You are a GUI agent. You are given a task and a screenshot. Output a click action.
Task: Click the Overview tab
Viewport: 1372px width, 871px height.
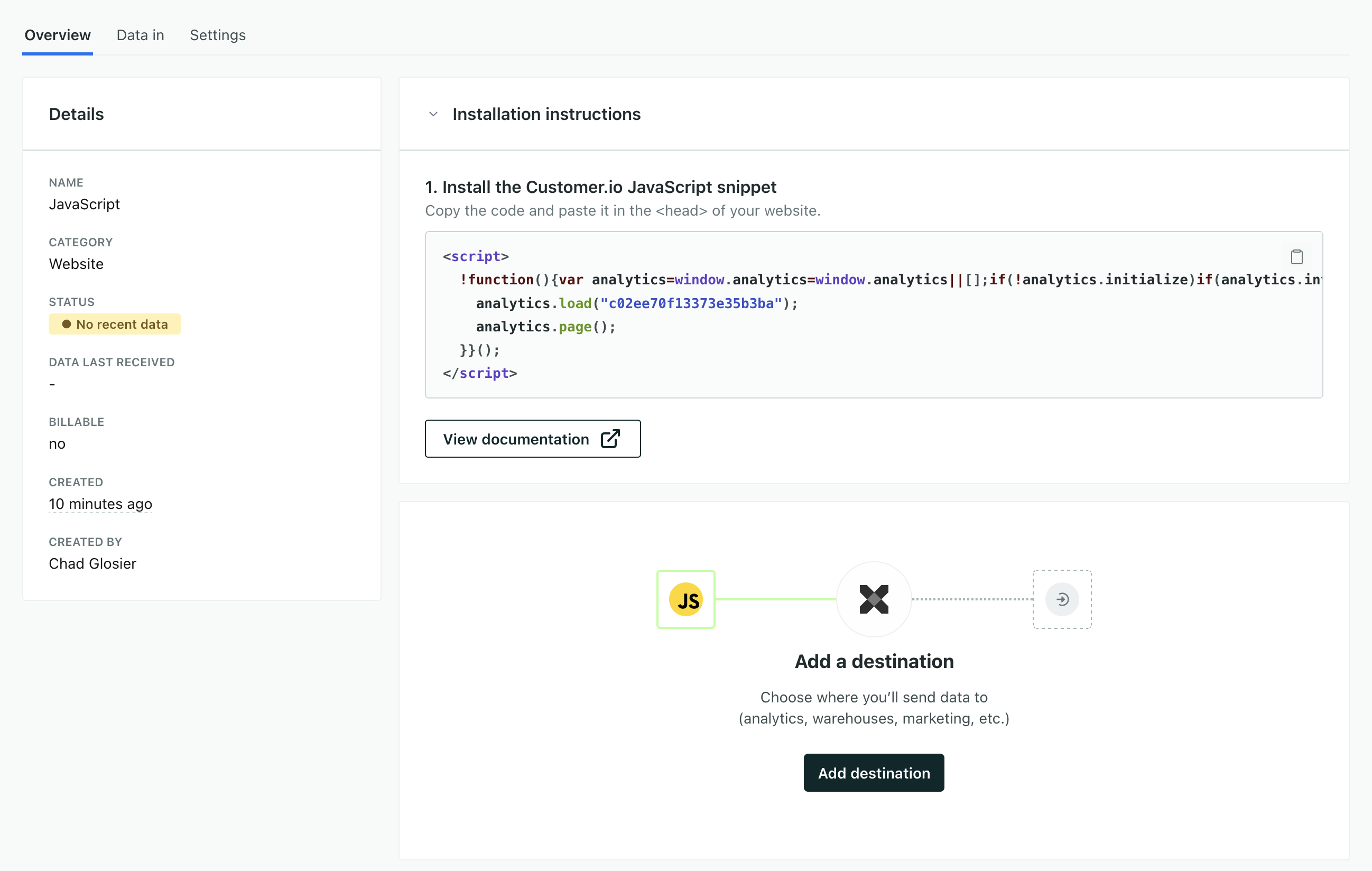57,34
